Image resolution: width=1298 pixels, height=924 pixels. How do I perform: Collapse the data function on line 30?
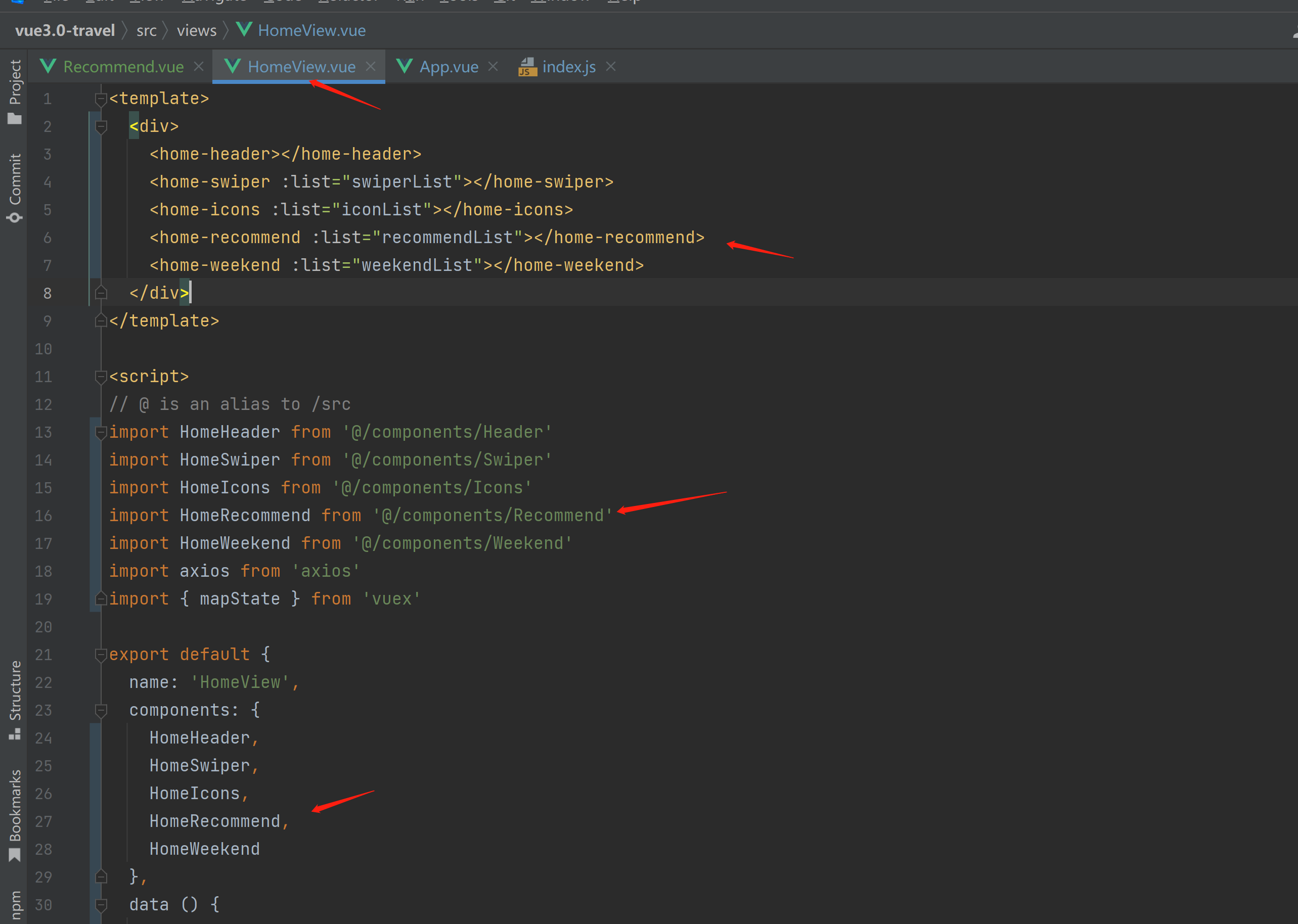[x=101, y=905]
